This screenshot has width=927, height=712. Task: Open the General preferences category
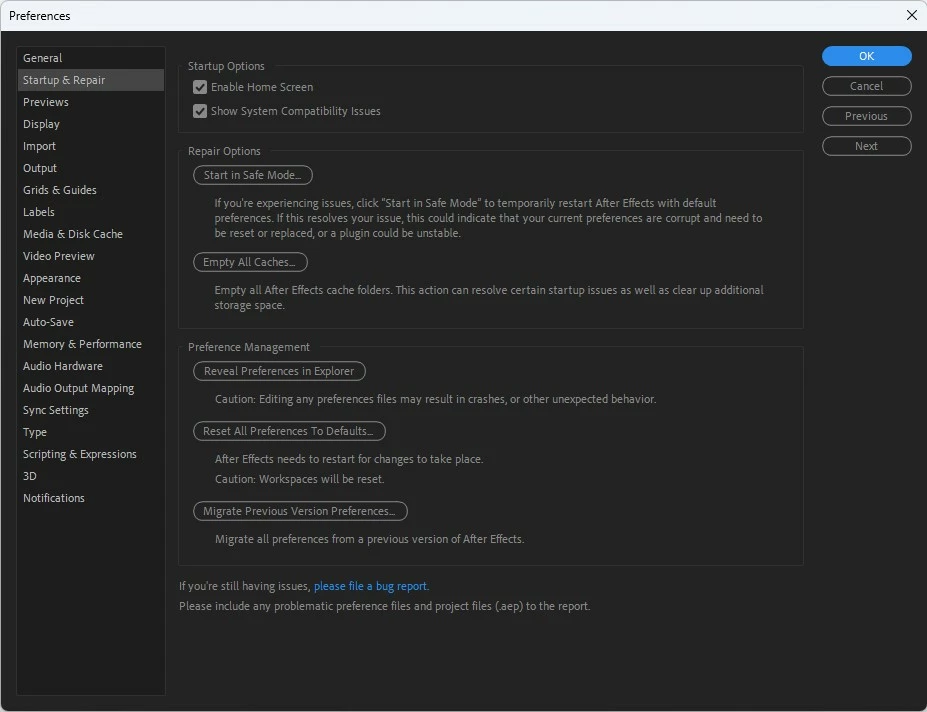(90, 58)
